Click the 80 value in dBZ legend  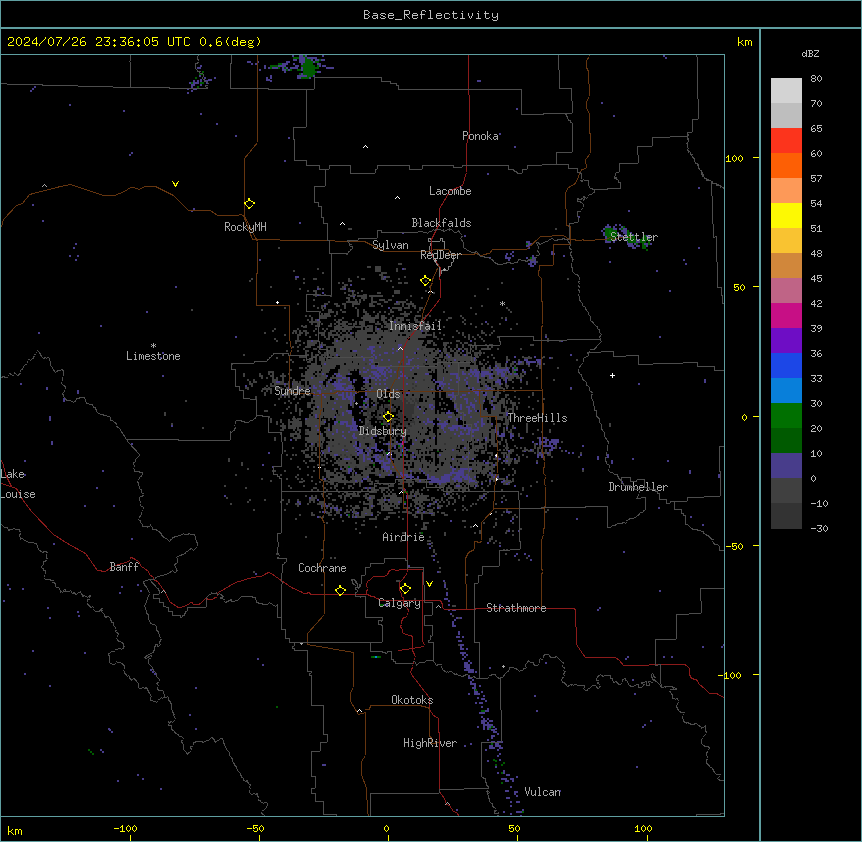pyautogui.click(x=816, y=79)
